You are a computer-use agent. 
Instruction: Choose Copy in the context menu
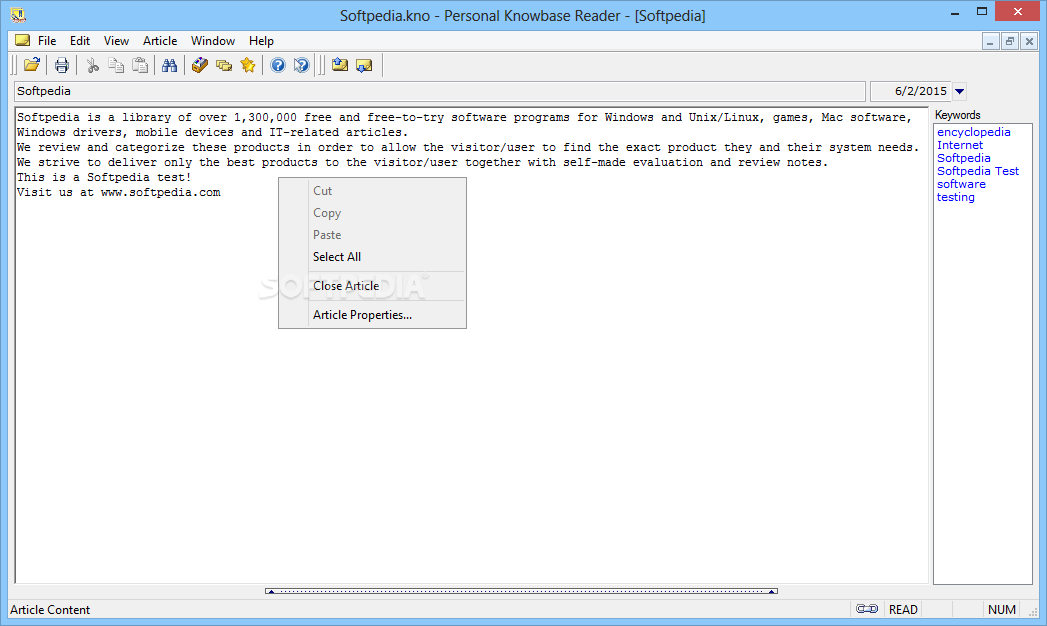372,213
